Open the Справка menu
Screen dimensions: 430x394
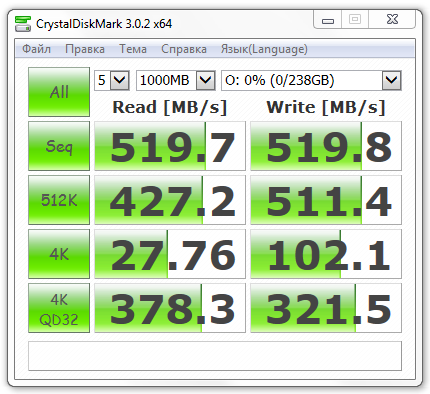(x=184, y=49)
